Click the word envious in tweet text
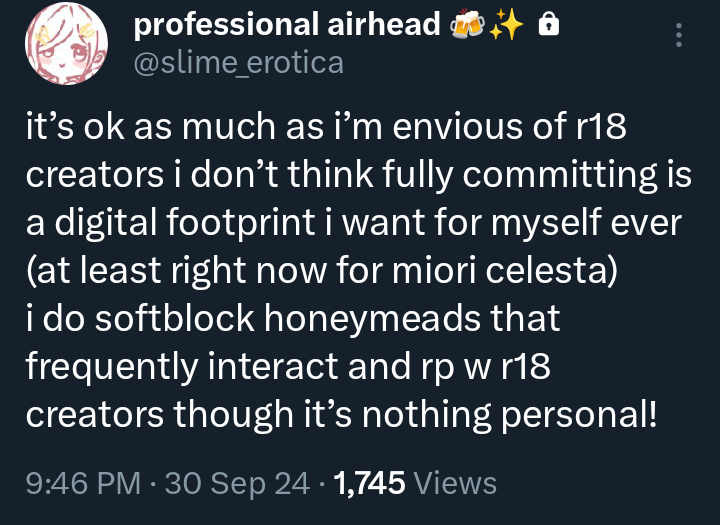 pos(457,126)
